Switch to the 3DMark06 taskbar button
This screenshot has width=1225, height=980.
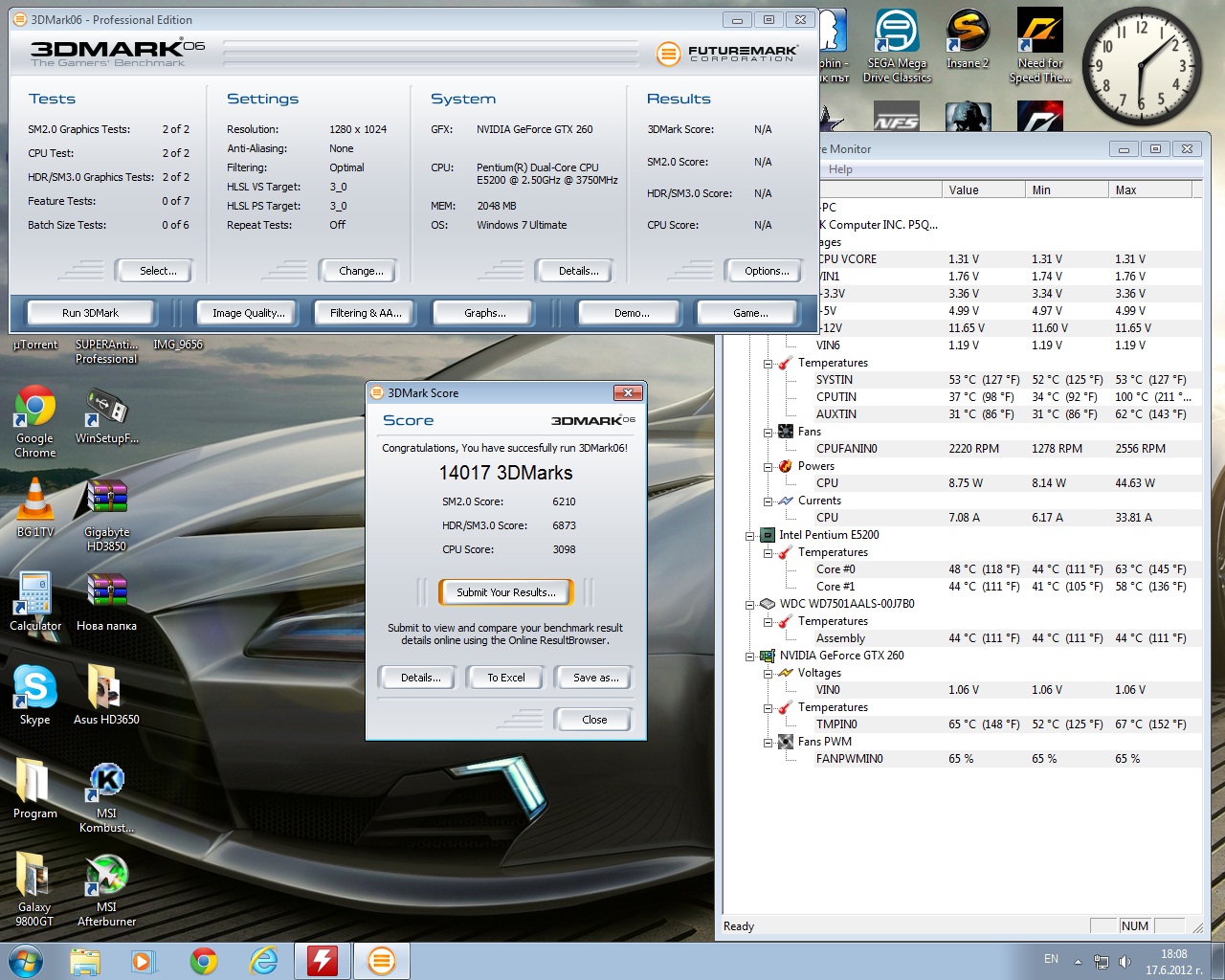(382, 961)
